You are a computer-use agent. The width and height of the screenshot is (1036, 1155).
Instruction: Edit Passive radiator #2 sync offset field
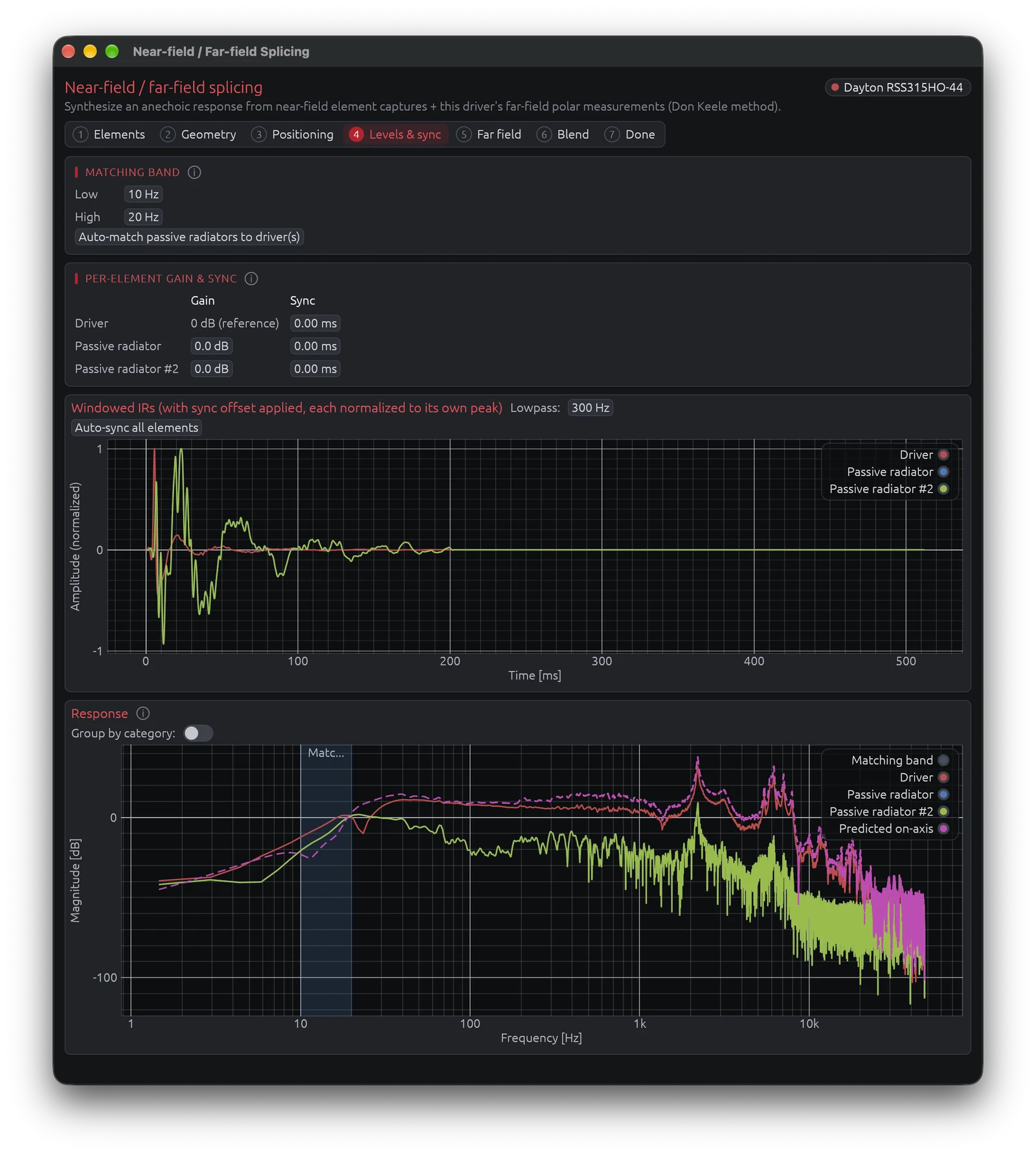pyautogui.click(x=315, y=369)
